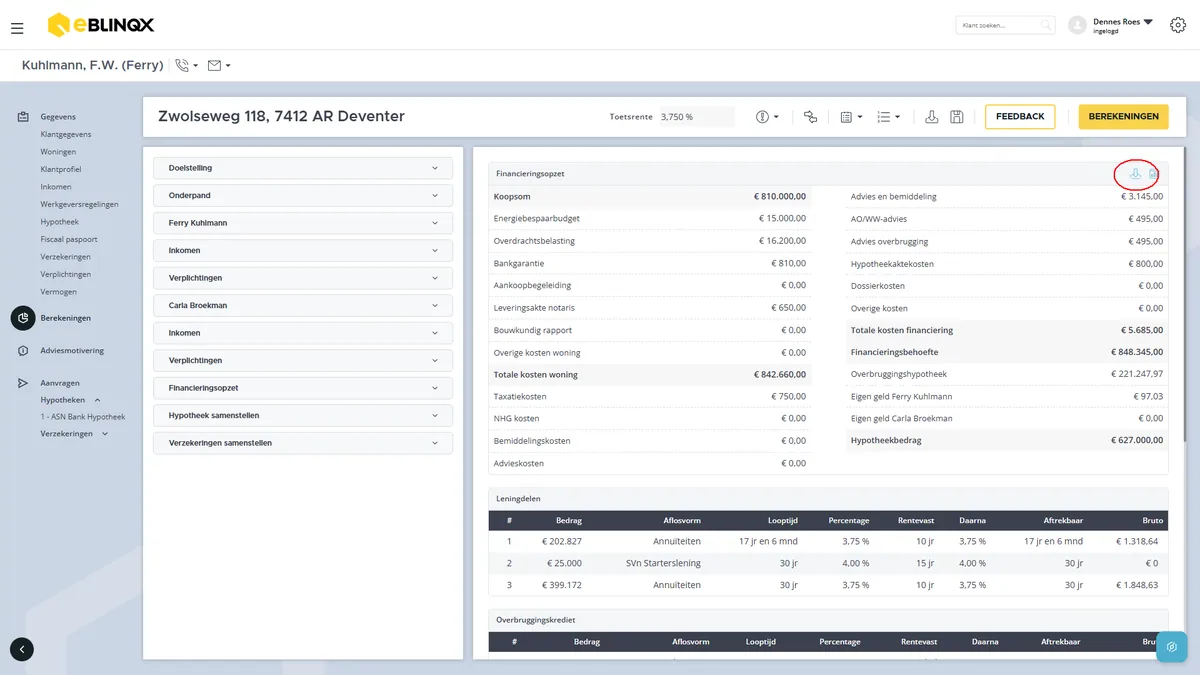This screenshot has height=675, width=1200.
Task: Click the download icon beside the save icon
Action: coord(932,117)
